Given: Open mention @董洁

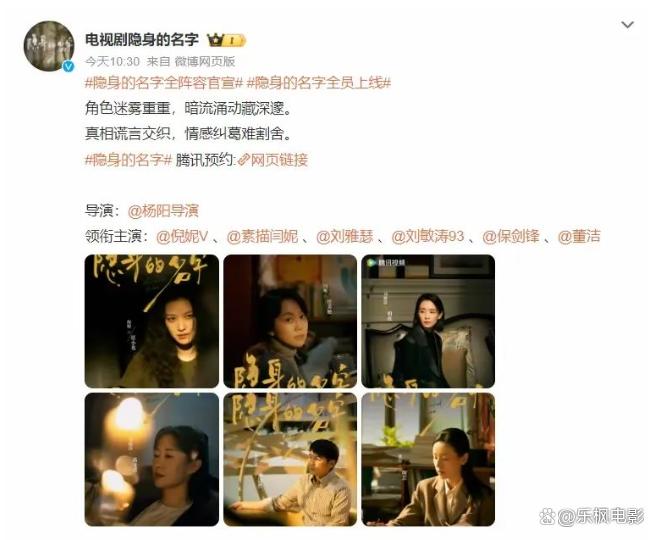Looking at the screenshot, I should tap(579, 236).
